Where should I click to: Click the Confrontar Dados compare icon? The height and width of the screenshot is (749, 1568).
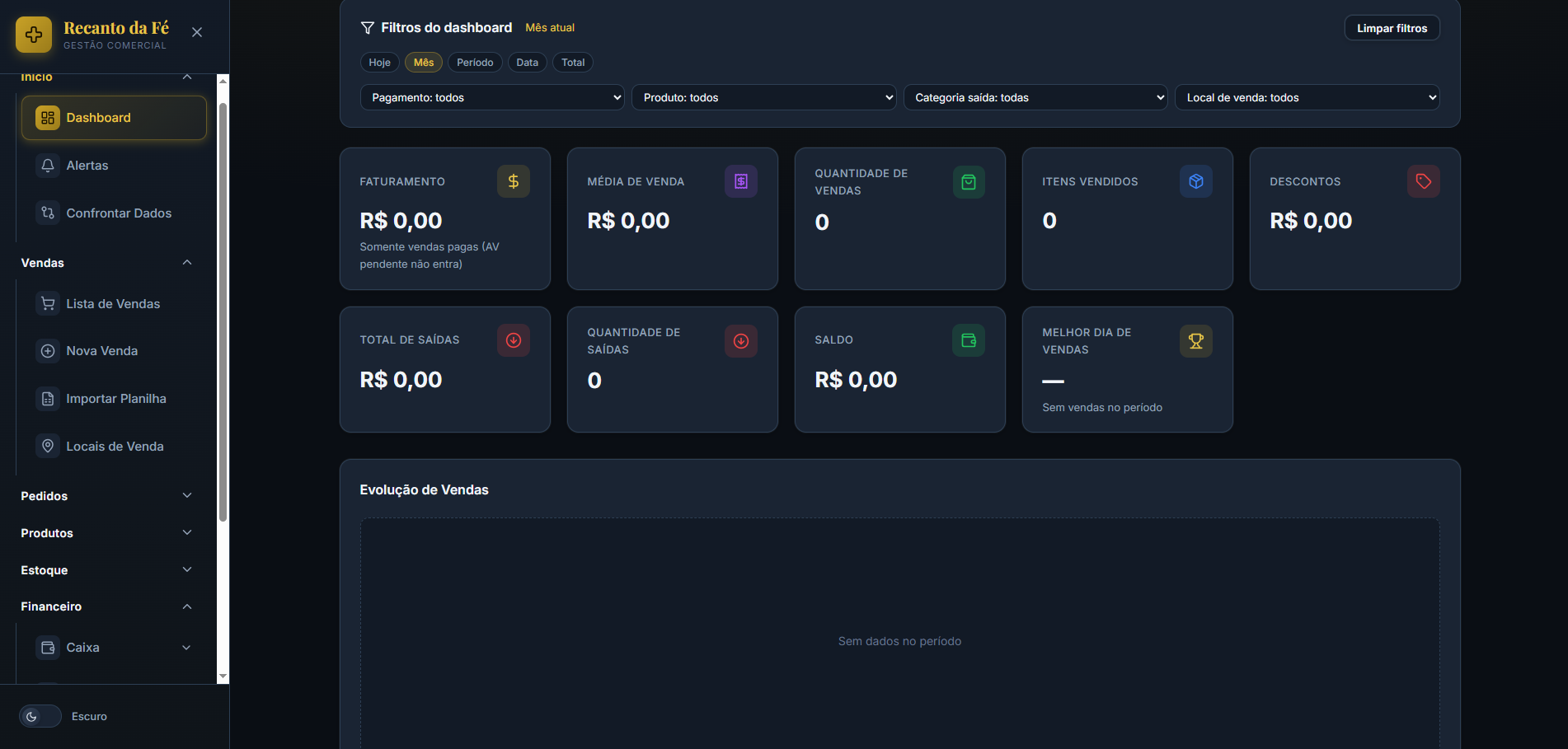coord(48,213)
